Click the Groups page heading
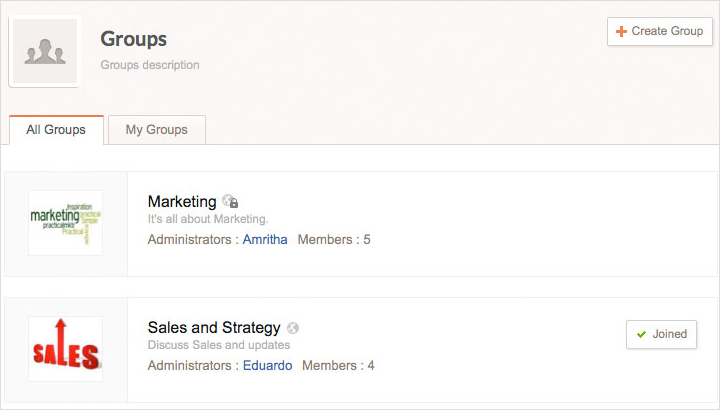Image resolution: width=720 pixels, height=410 pixels. click(x=133, y=39)
